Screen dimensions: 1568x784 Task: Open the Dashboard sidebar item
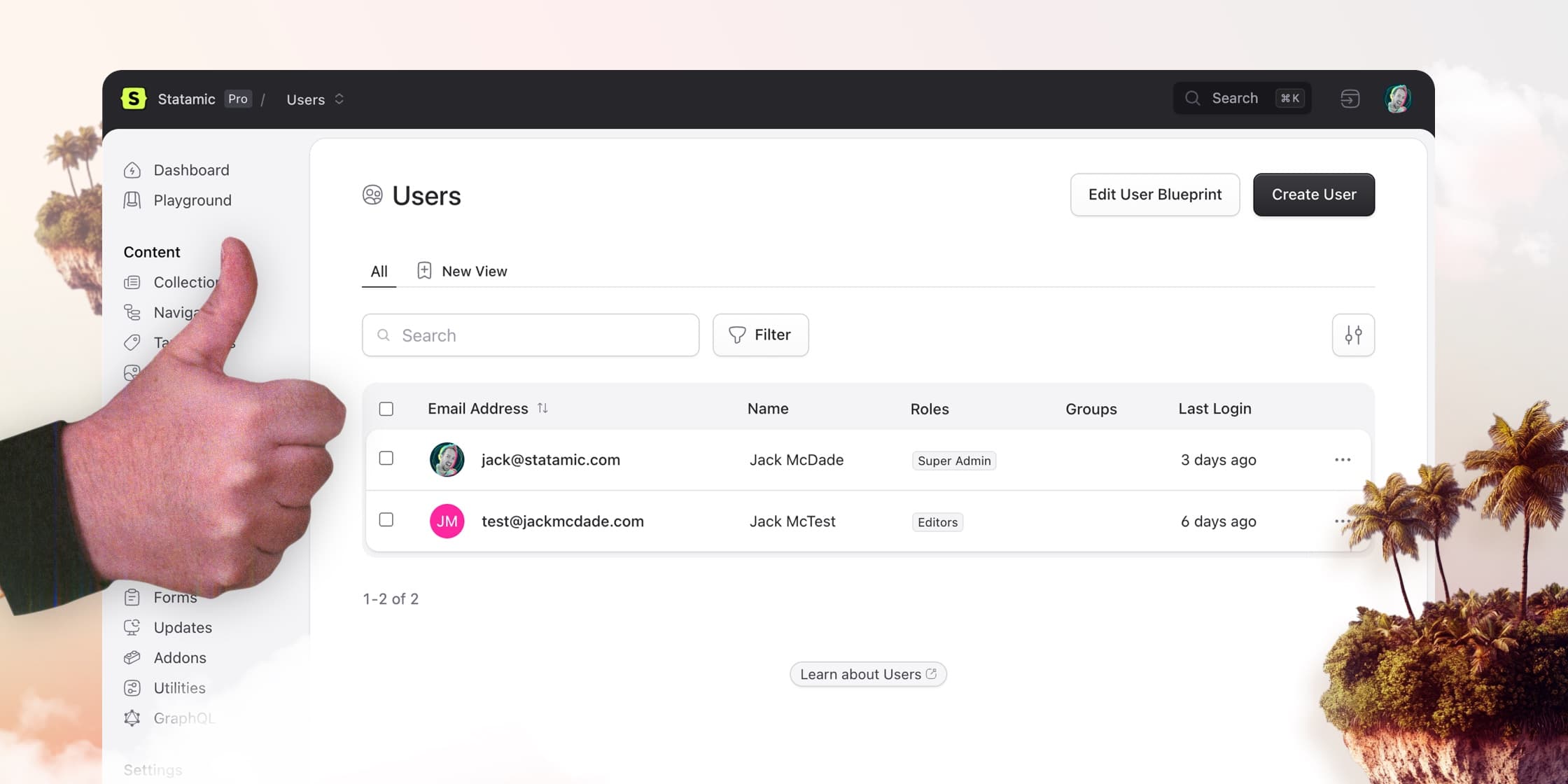click(176, 170)
